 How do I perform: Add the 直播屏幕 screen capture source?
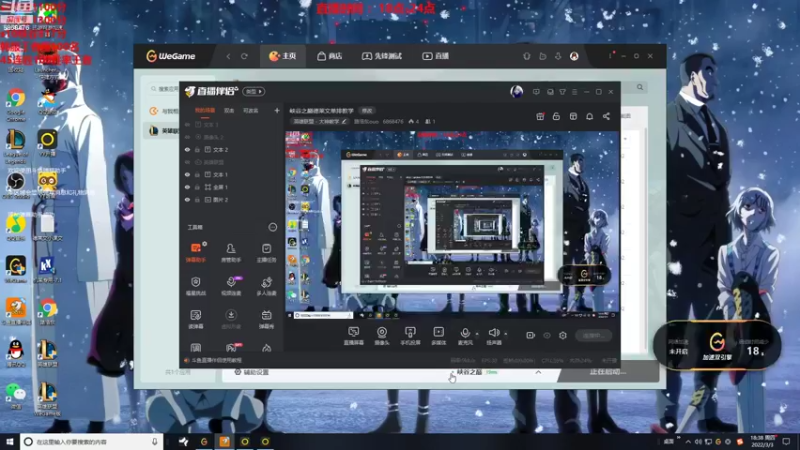pyautogui.click(x=354, y=336)
